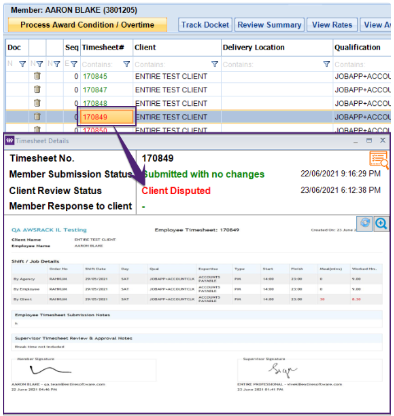394x416 pixels.
Task: Click the Qualification cell in the 170849 row
Action: click(362, 117)
